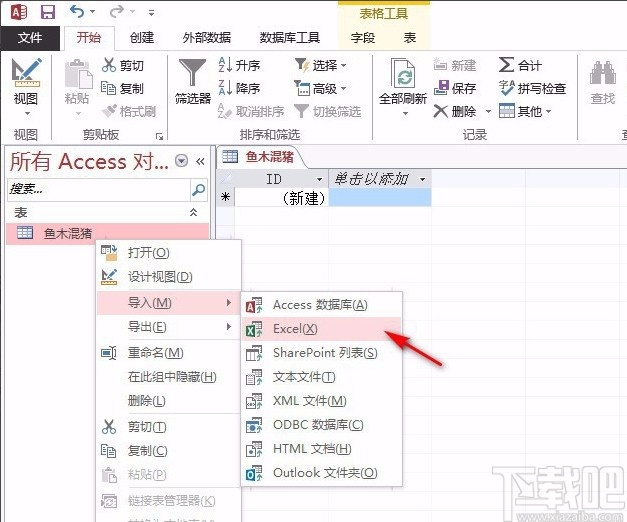Click 合计 (Totals) sigma icon
627x522 pixels.
click(x=507, y=64)
